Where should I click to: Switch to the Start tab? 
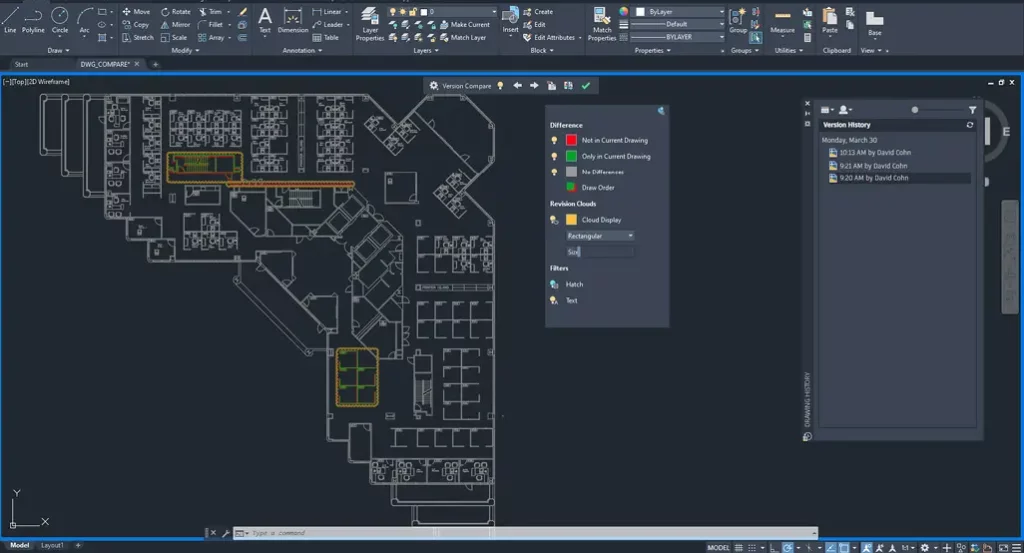click(22, 65)
